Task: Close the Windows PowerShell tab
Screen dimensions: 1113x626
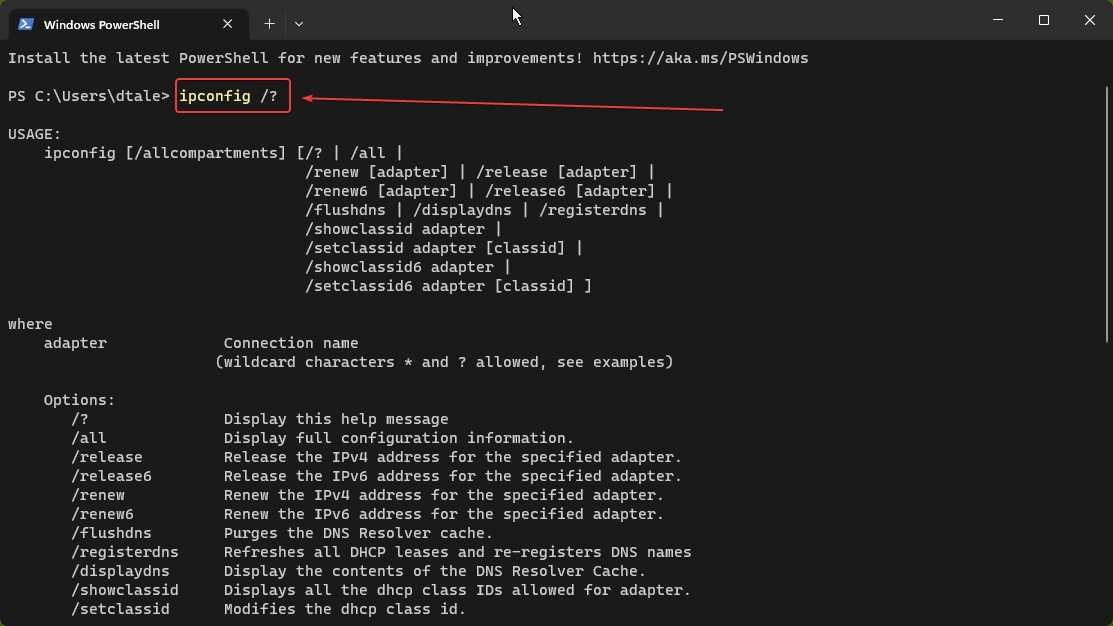Action: pyautogui.click(x=227, y=24)
